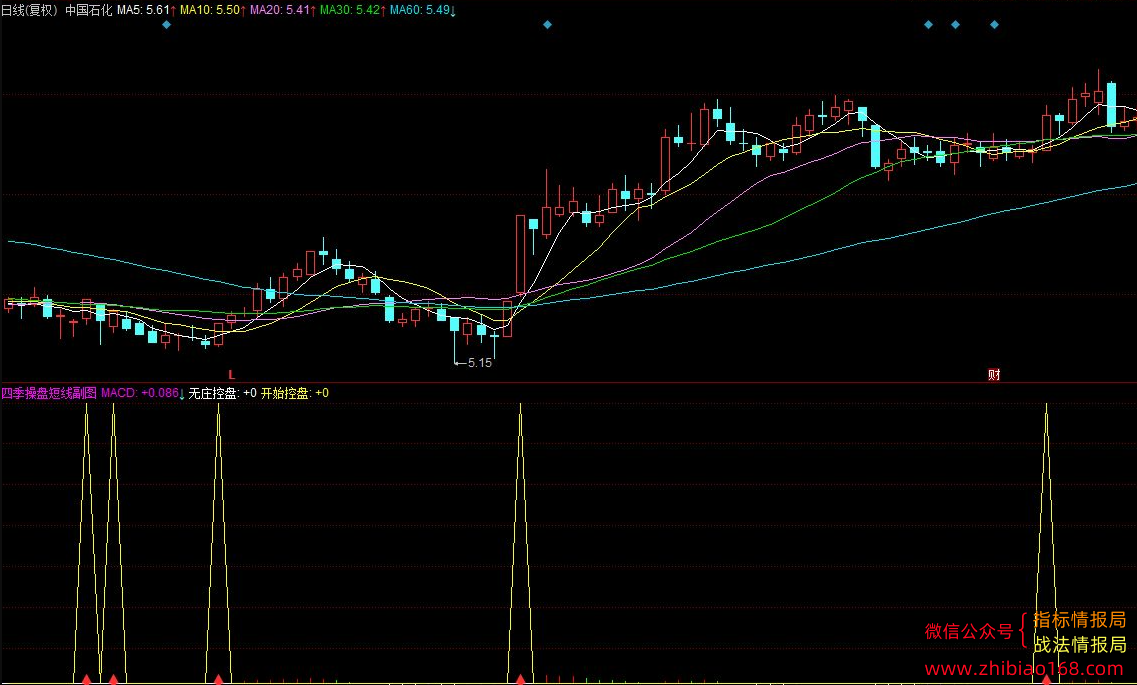Click the MA20: 5.41 label
1137x685 pixels.
click(283, 10)
